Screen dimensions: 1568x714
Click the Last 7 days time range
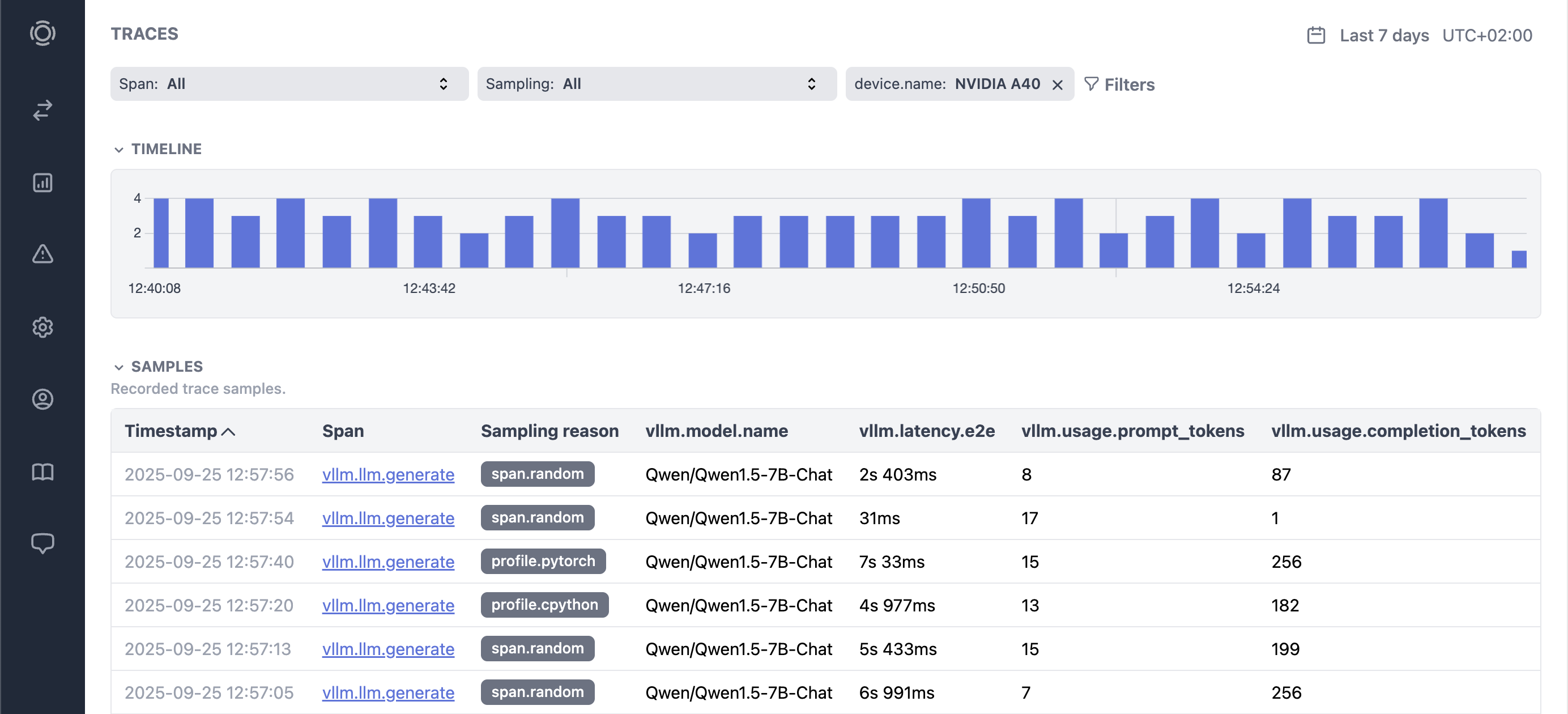point(1383,35)
